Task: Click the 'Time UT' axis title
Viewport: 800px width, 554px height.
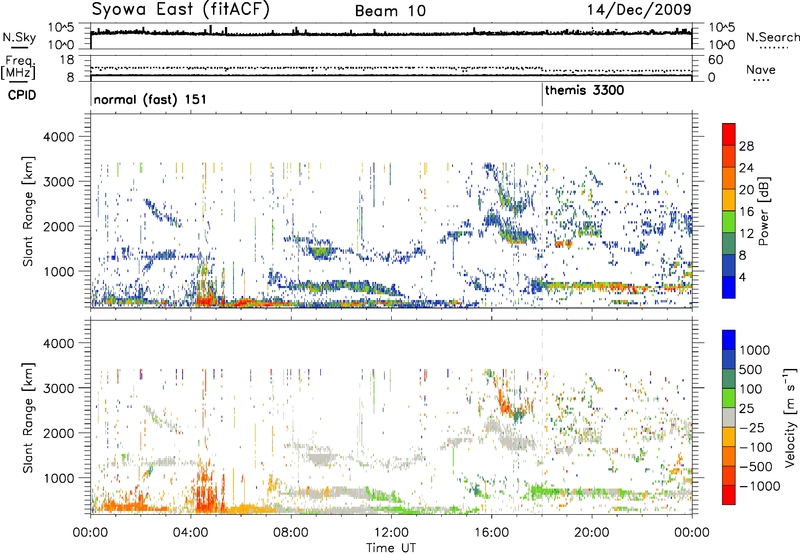Action: coord(391,548)
